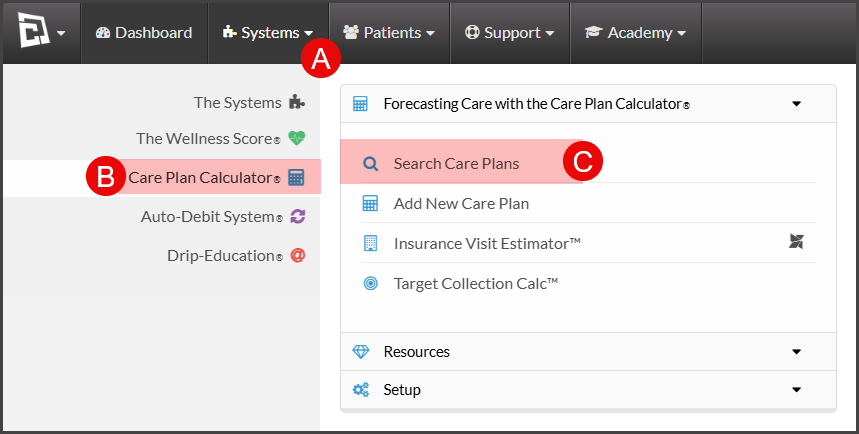
Task: Click the magnifier icon next to Search Care Plans
Action: tap(371, 163)
